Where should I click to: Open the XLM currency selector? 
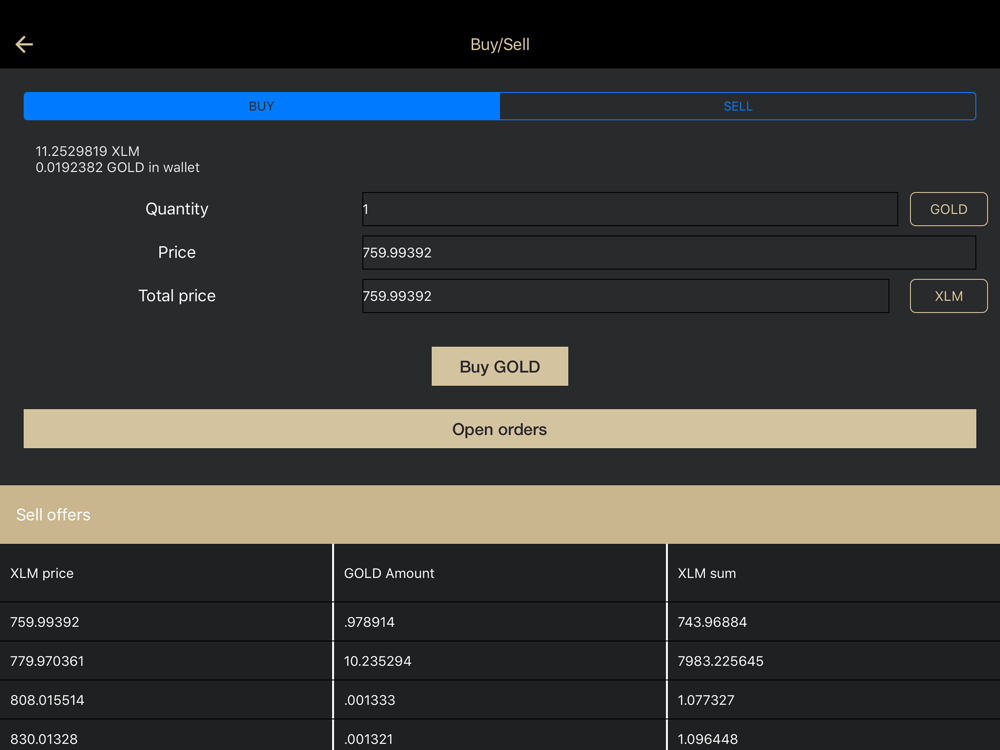[x=948, y=296]
